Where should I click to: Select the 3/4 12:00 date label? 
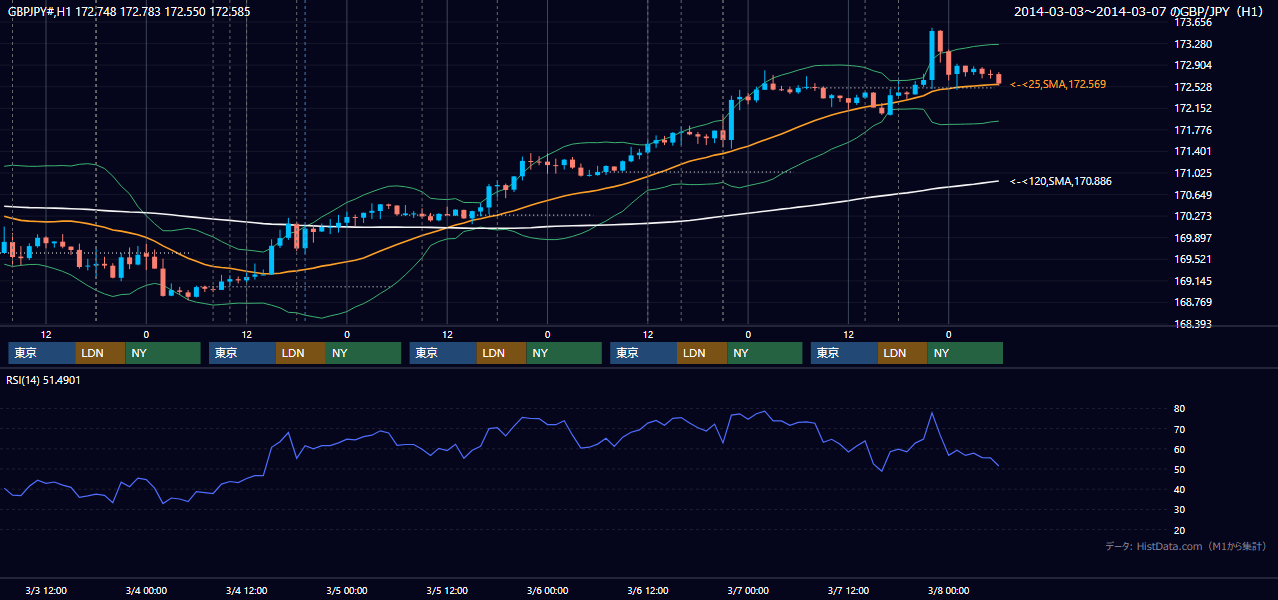(x=246, y=590)
